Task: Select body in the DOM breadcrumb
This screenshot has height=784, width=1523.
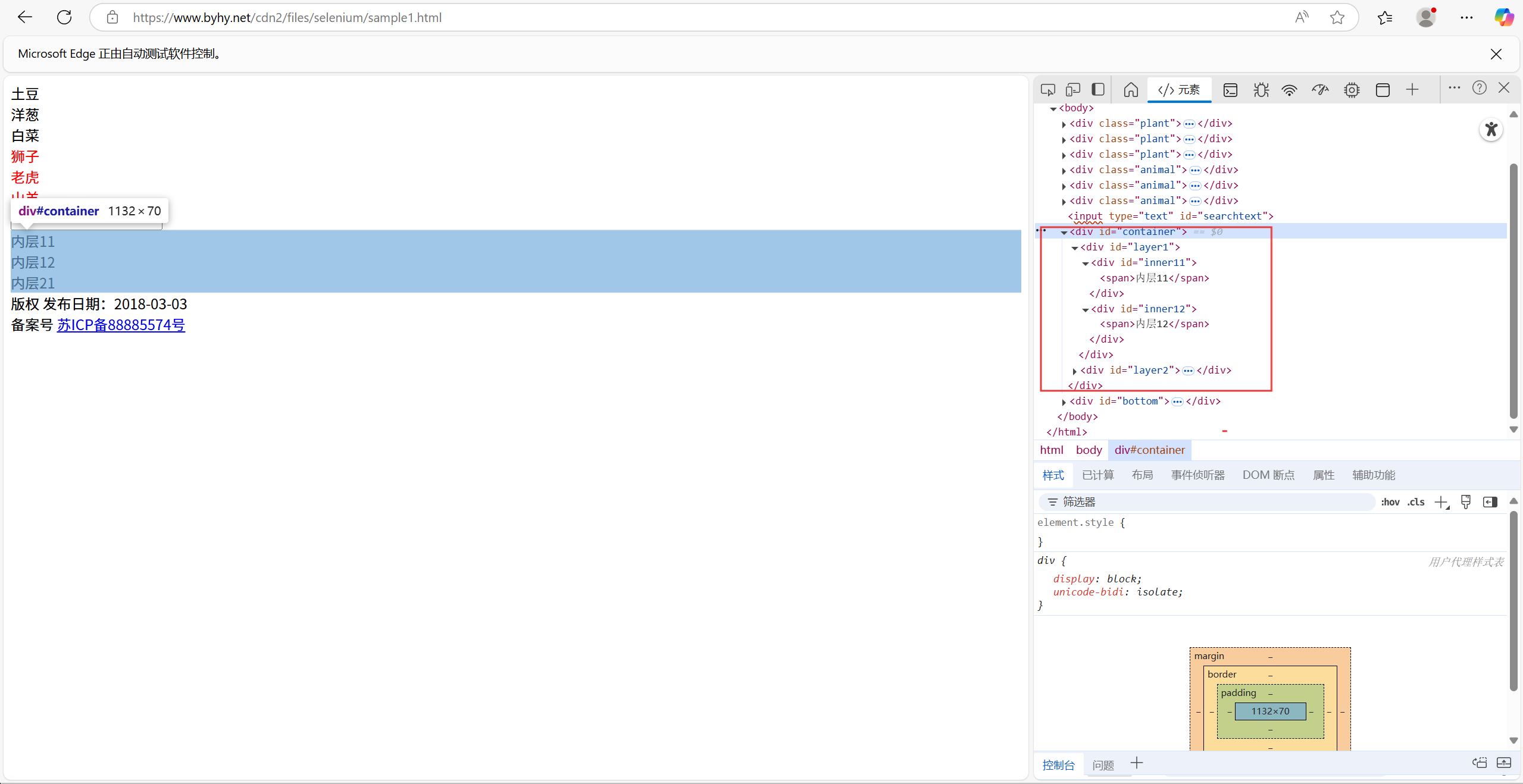Action: 1089,450
